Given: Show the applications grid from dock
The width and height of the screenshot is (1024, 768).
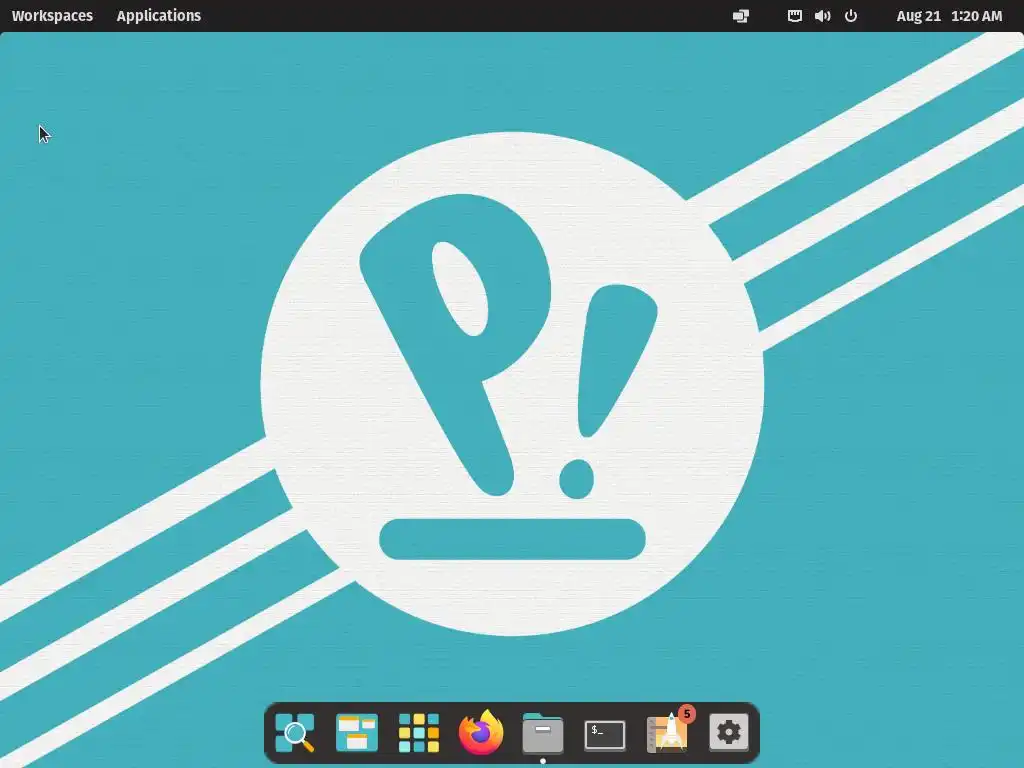Looking at the screenshot, I should pos(419,733).
